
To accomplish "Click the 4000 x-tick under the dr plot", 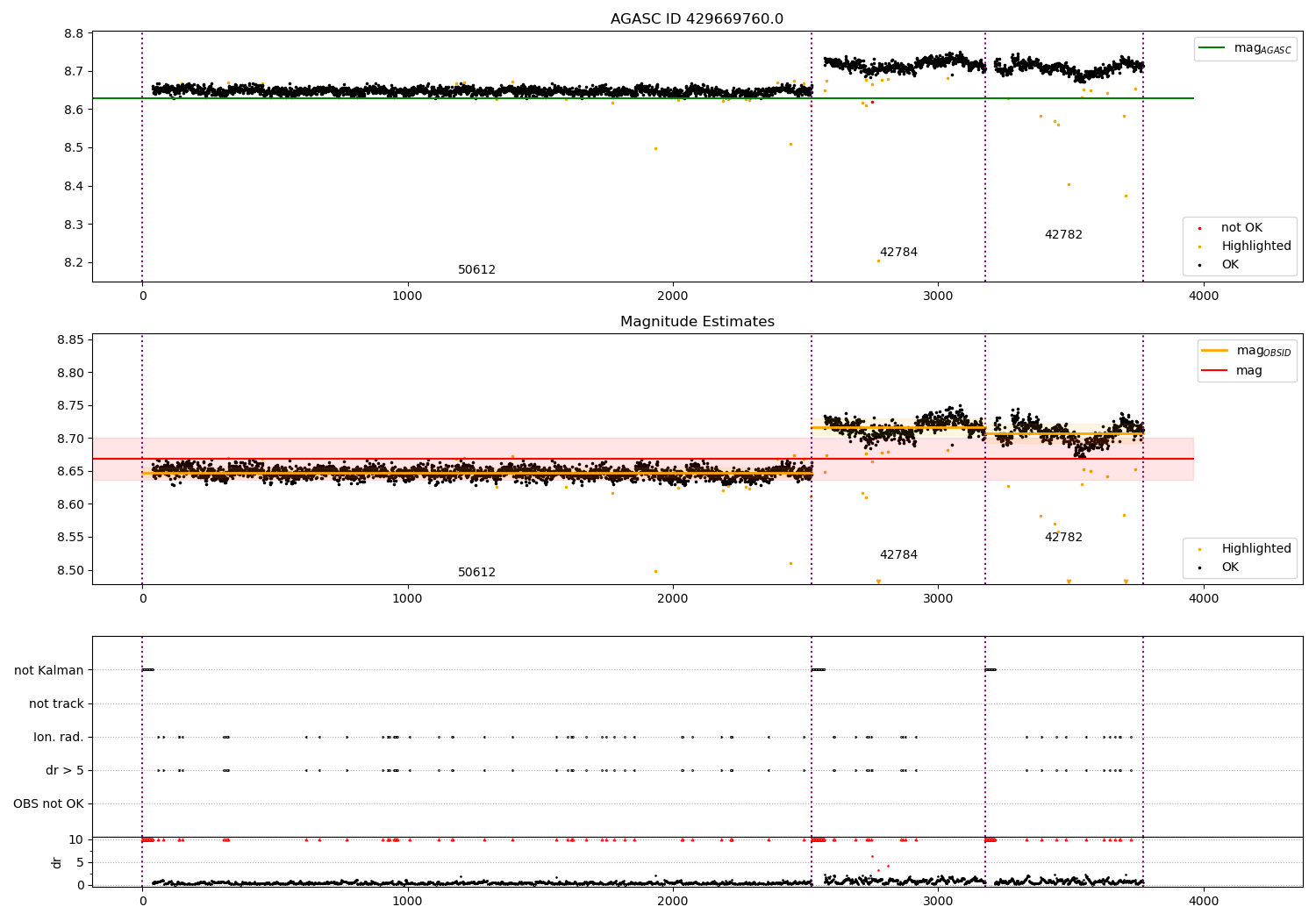I will pyautogui.click(x=1204, y=902).
